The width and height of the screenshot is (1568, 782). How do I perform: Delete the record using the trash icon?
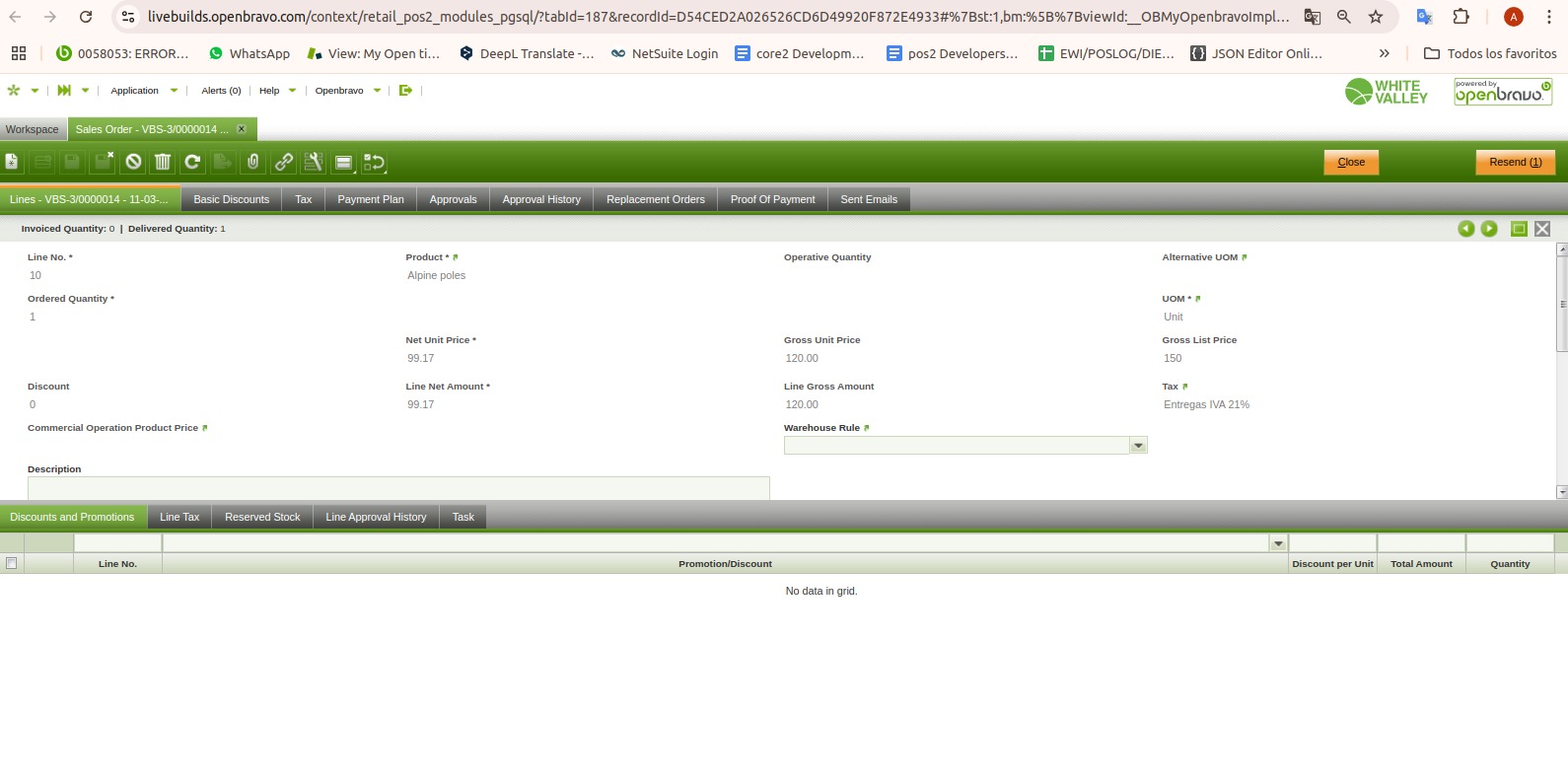(x=163, y=162)
